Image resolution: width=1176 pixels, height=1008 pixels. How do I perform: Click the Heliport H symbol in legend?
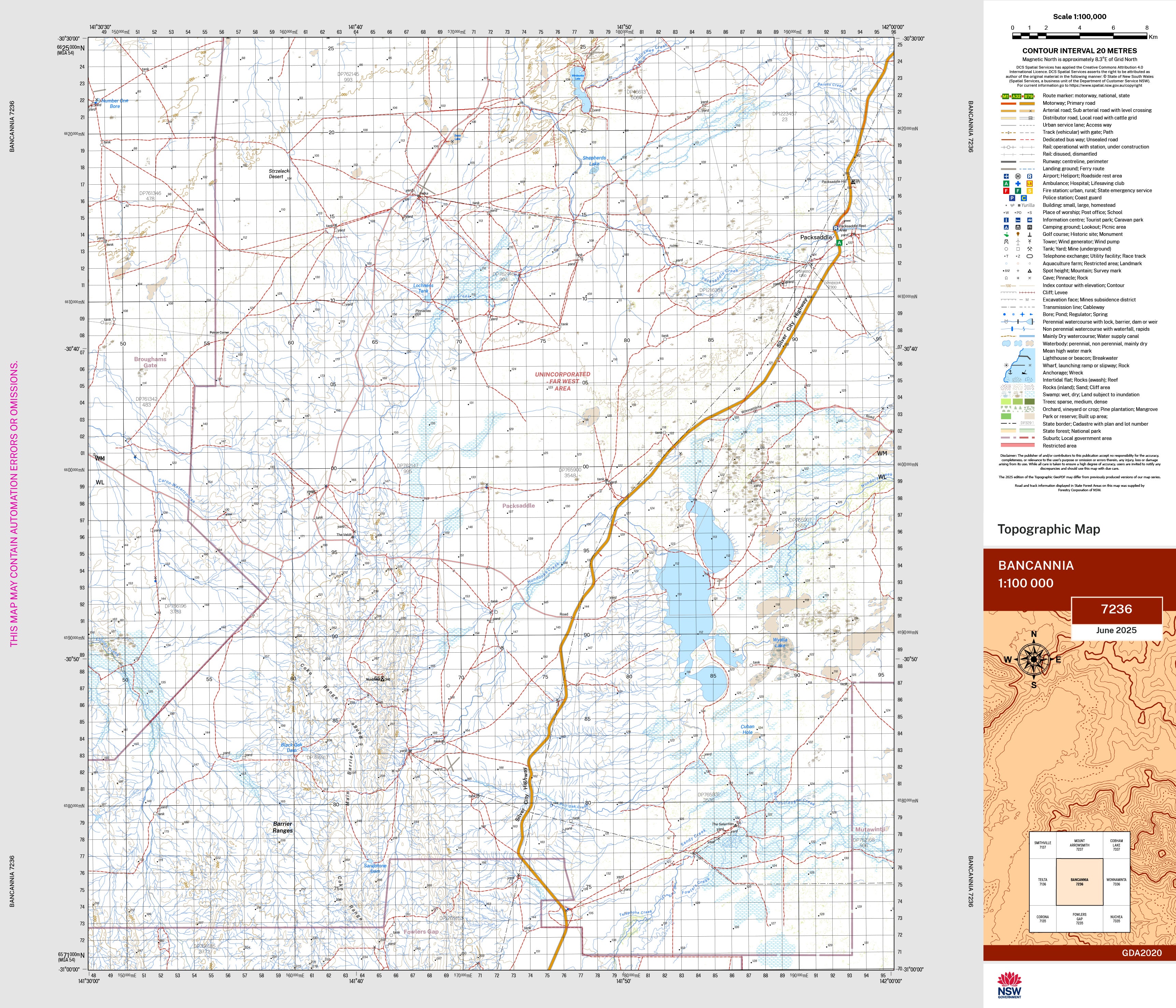1018,176
